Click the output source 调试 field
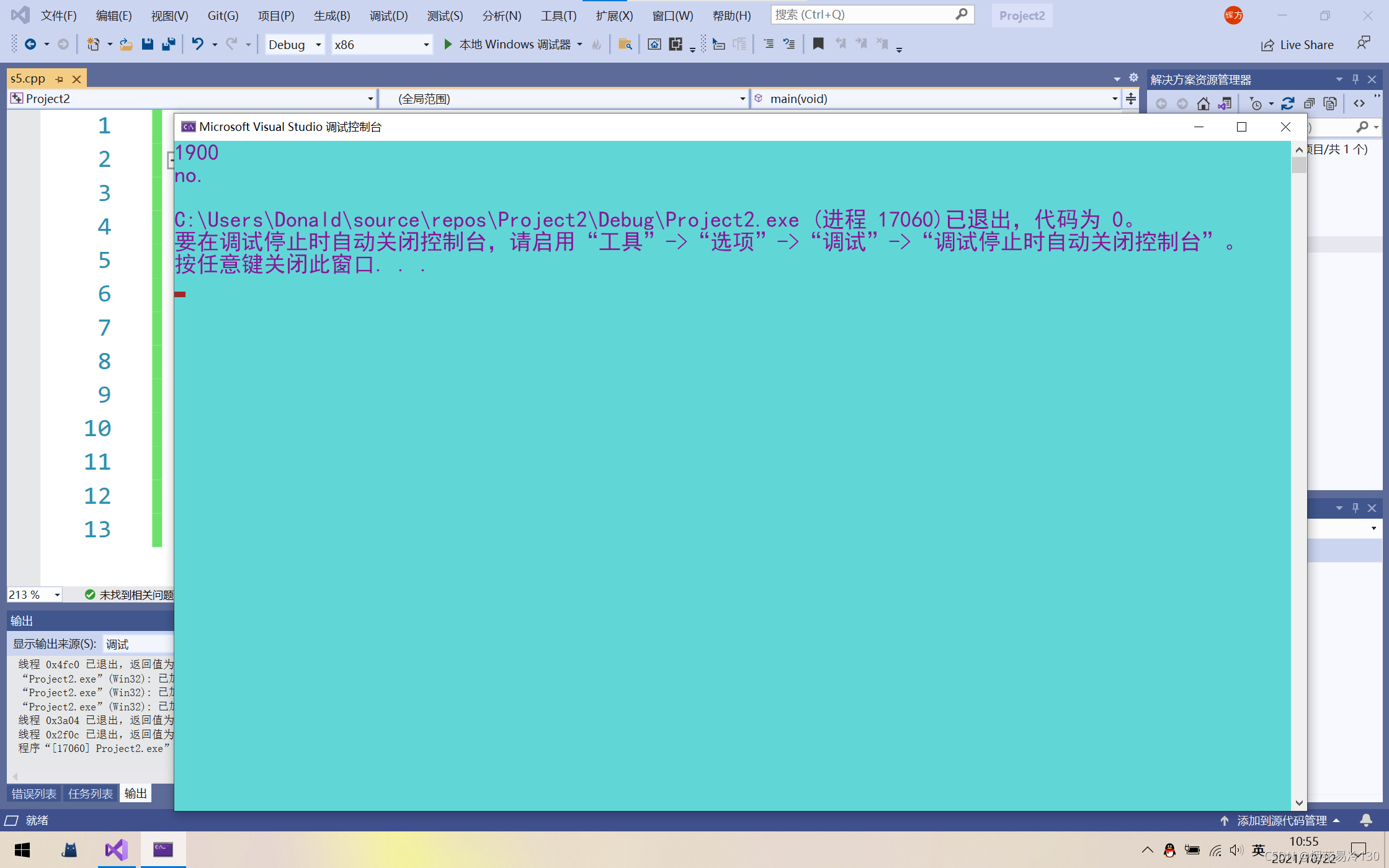 click(x=139, y=644)
